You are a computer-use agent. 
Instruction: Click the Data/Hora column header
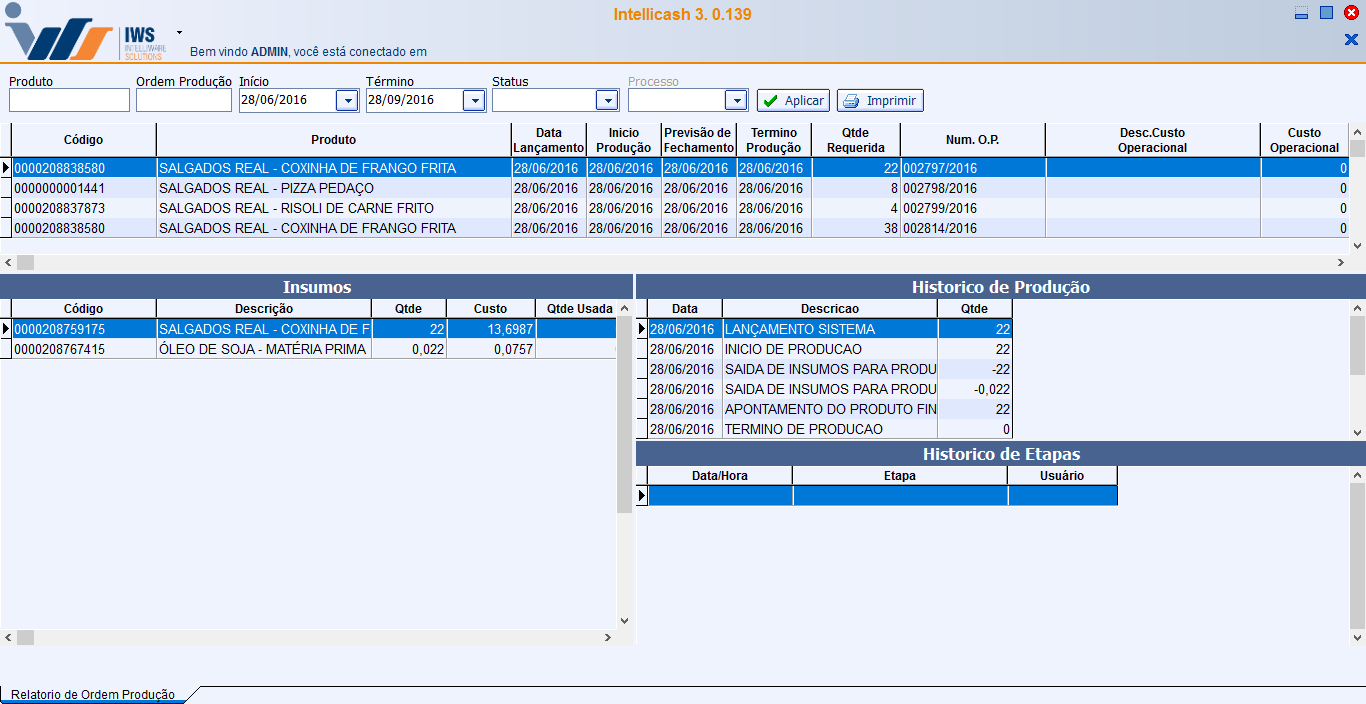point(720,476)
